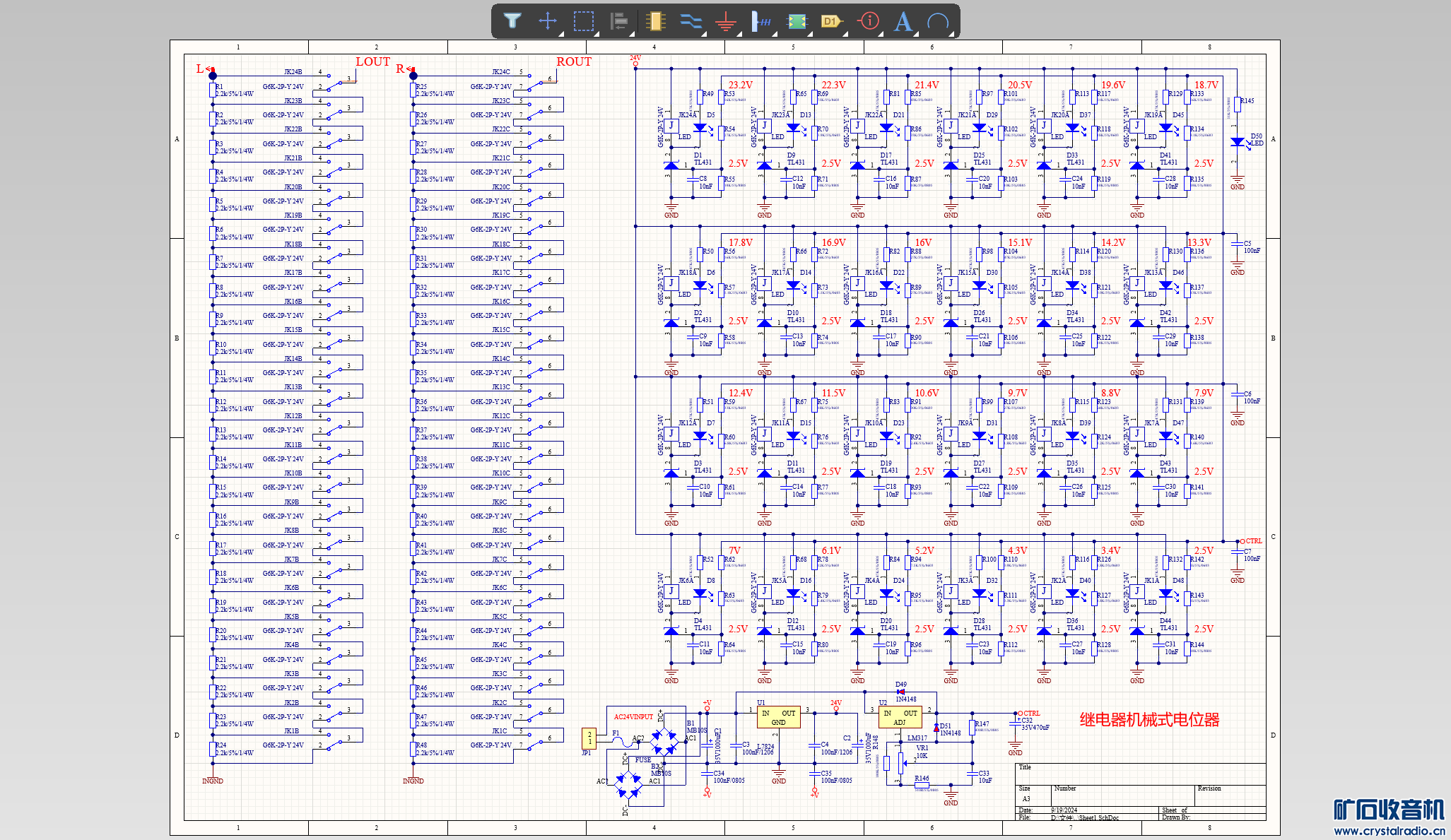Select the place wire tool
The width and height of the screenshot is (1451, 840).
tap(691, 21)
